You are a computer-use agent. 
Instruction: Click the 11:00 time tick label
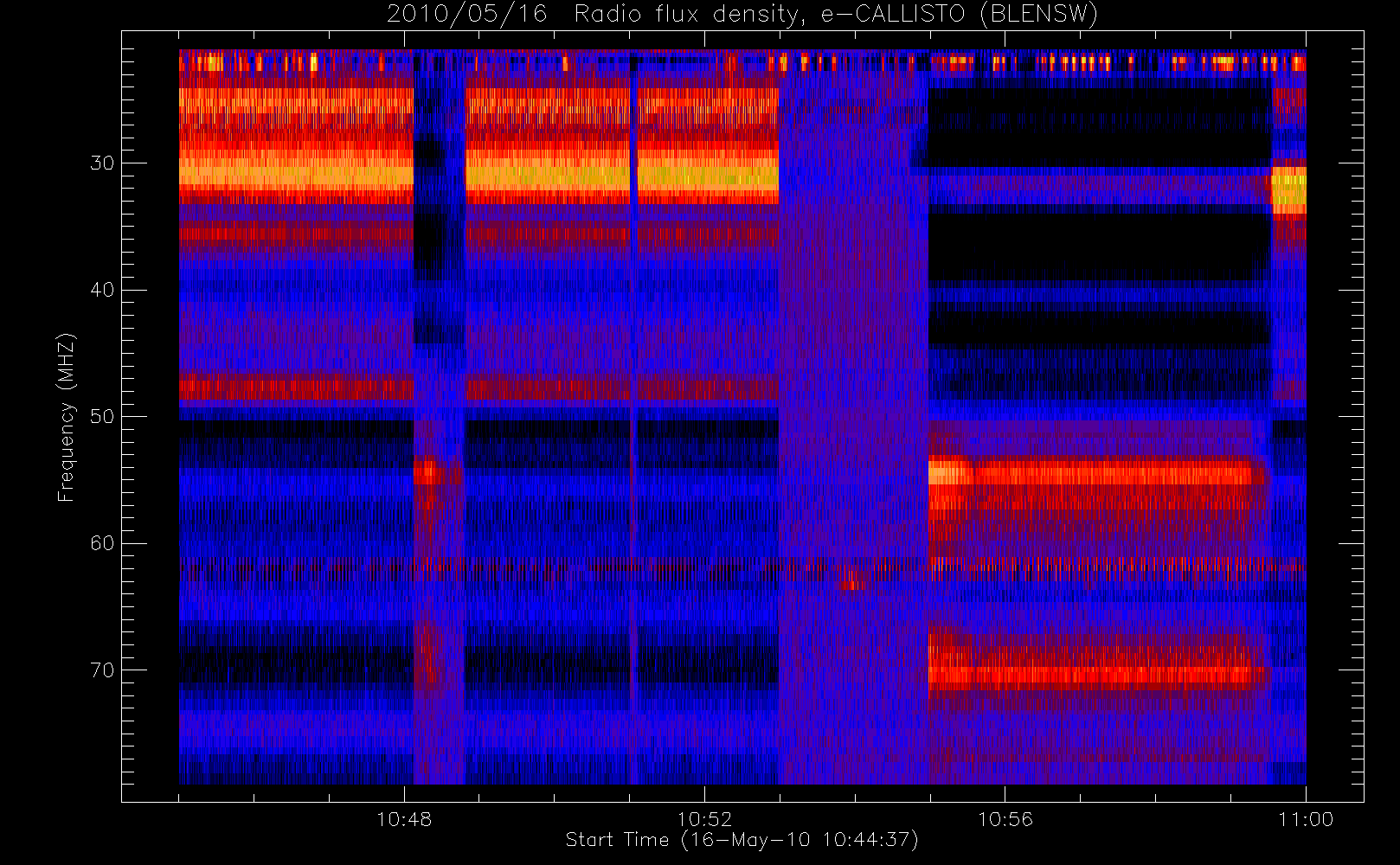click(1306, 819)
